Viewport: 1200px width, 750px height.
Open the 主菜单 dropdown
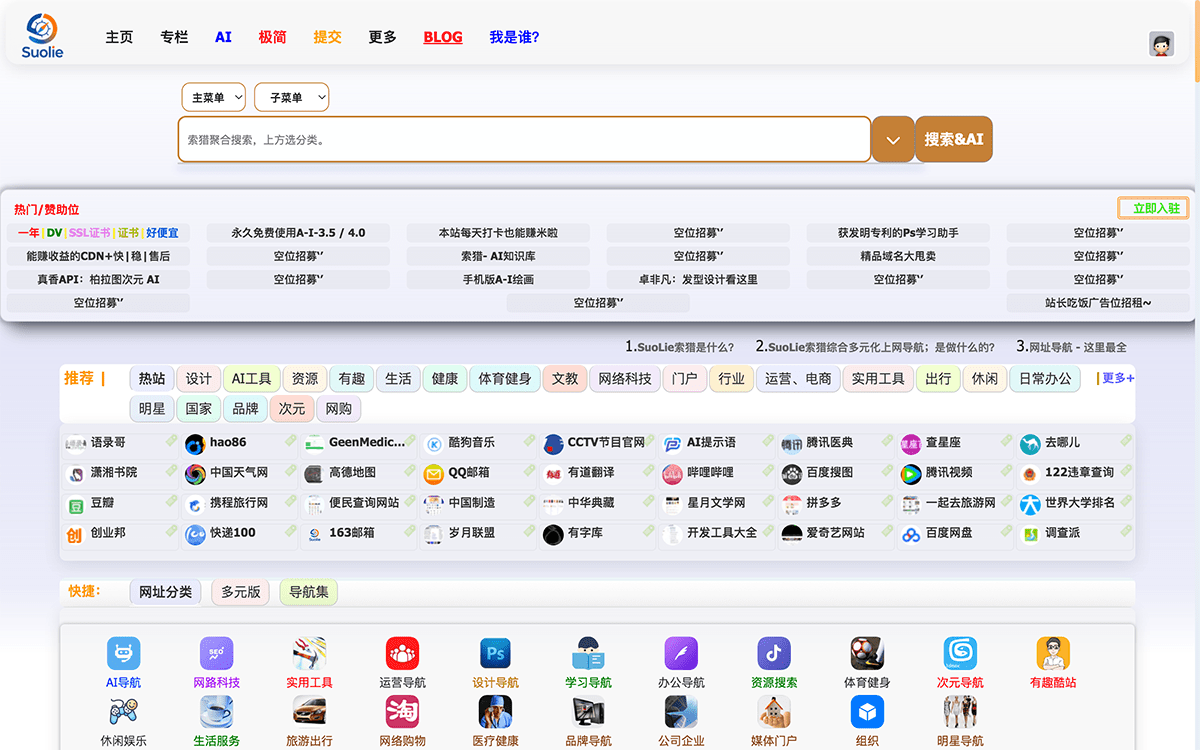(213, 97)
